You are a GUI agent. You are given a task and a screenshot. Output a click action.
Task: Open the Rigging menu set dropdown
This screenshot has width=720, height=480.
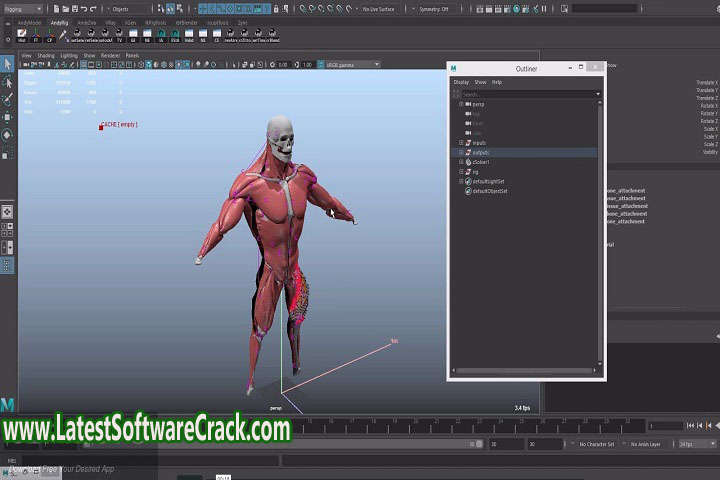click(x=22, y=9)
